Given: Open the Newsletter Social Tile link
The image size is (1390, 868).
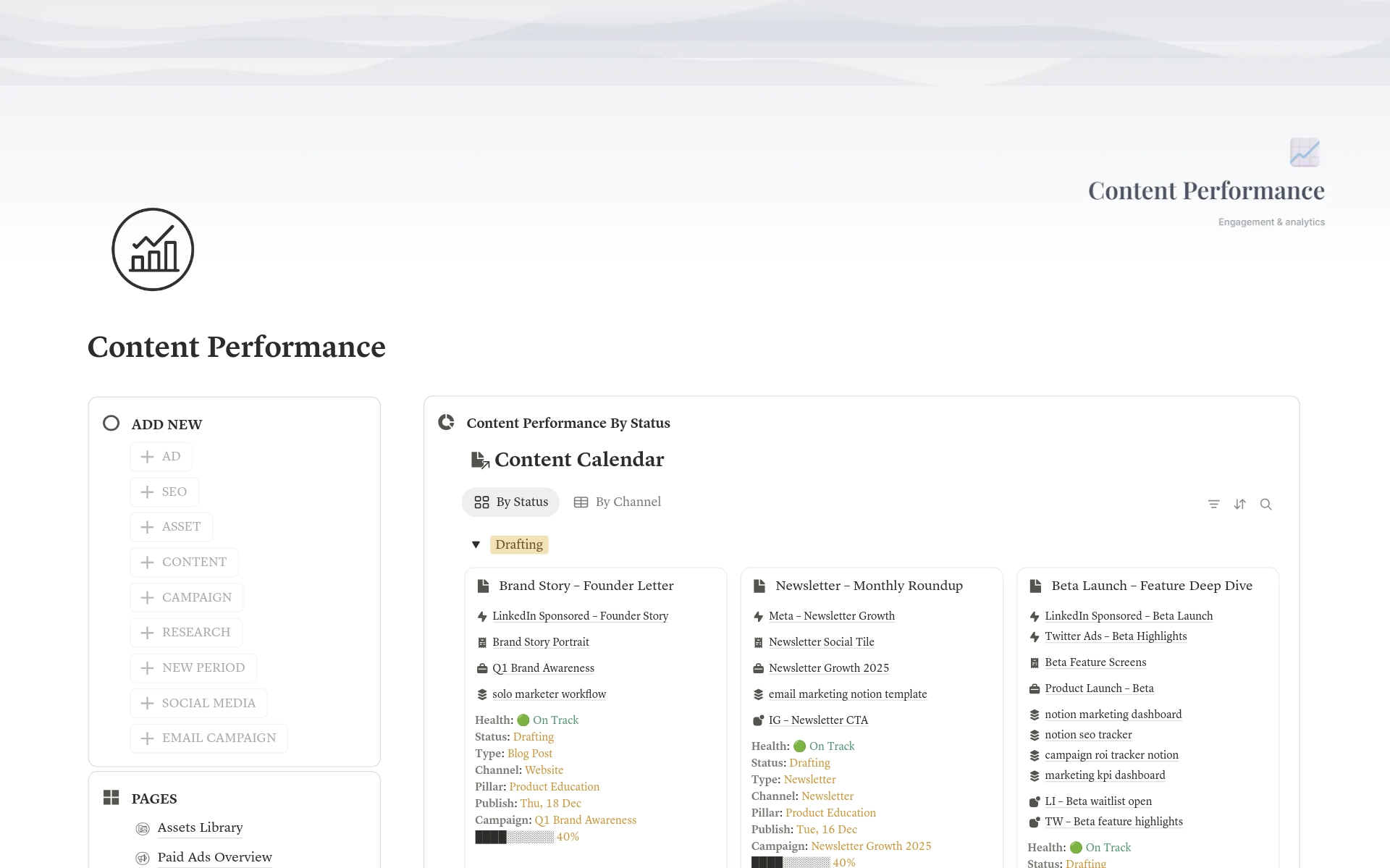Looking at the screenshot, I should tap(822, 643).
